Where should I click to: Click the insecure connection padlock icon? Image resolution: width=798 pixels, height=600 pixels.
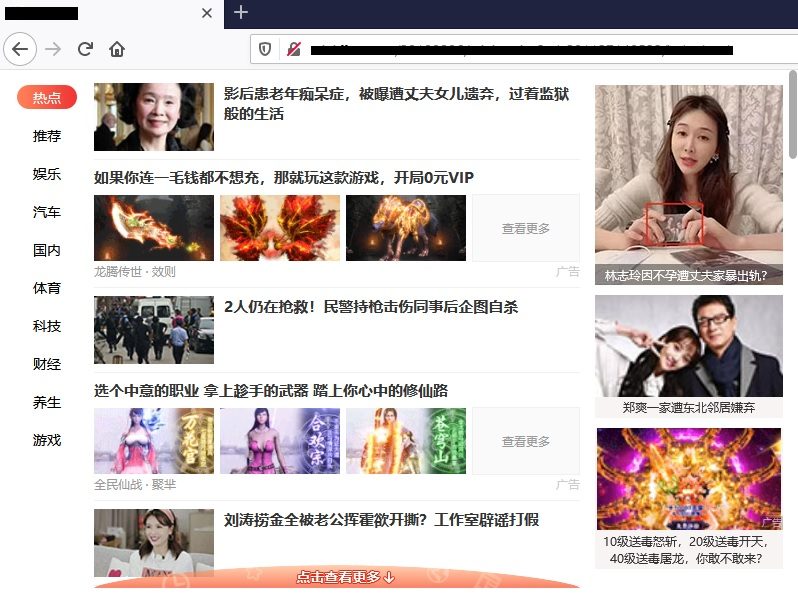pyautogui.click(x=293, y=49)
